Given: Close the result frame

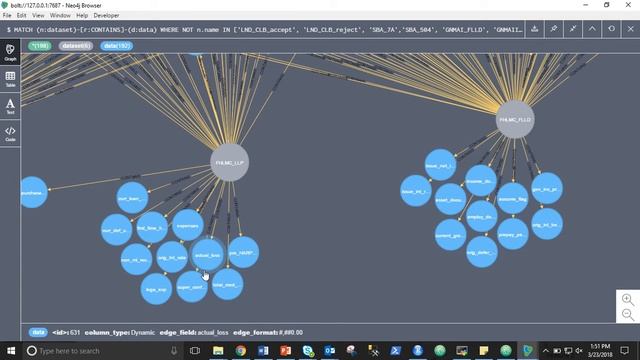Looking at the screenshot, I should pyautogui.click(x=630, y=29).
